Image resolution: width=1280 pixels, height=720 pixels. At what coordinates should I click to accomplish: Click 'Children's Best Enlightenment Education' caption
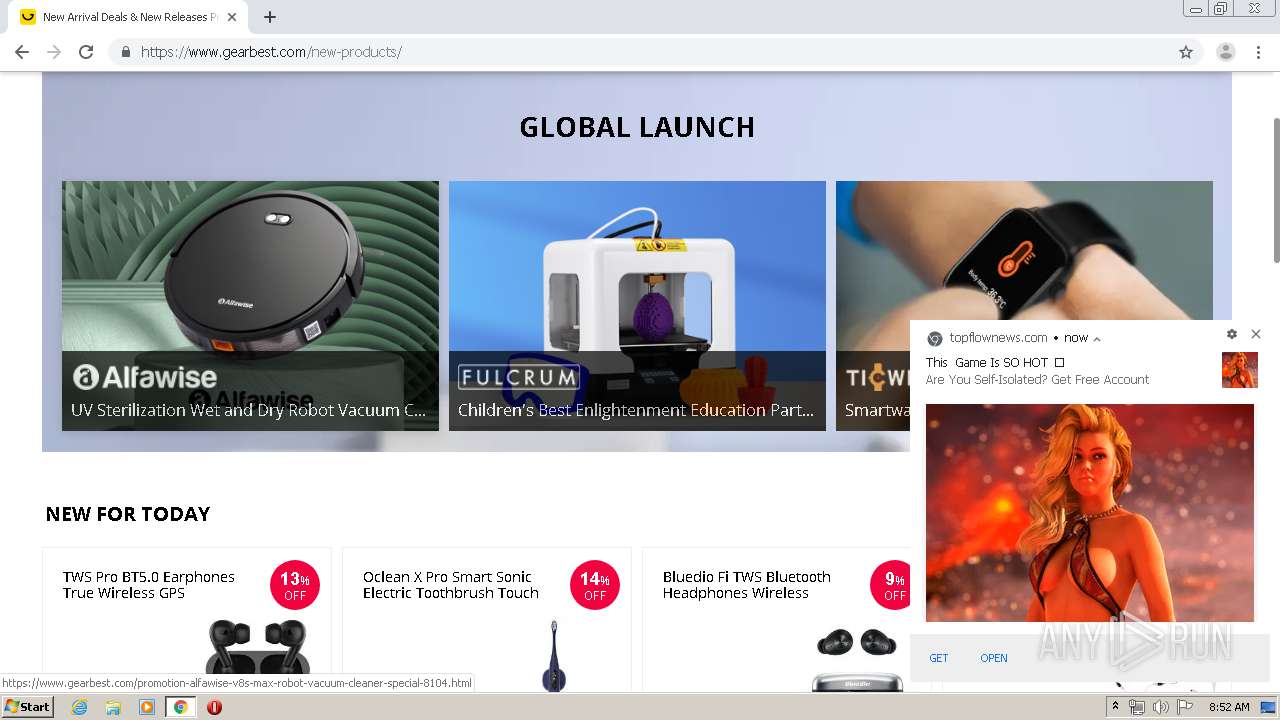636,410
